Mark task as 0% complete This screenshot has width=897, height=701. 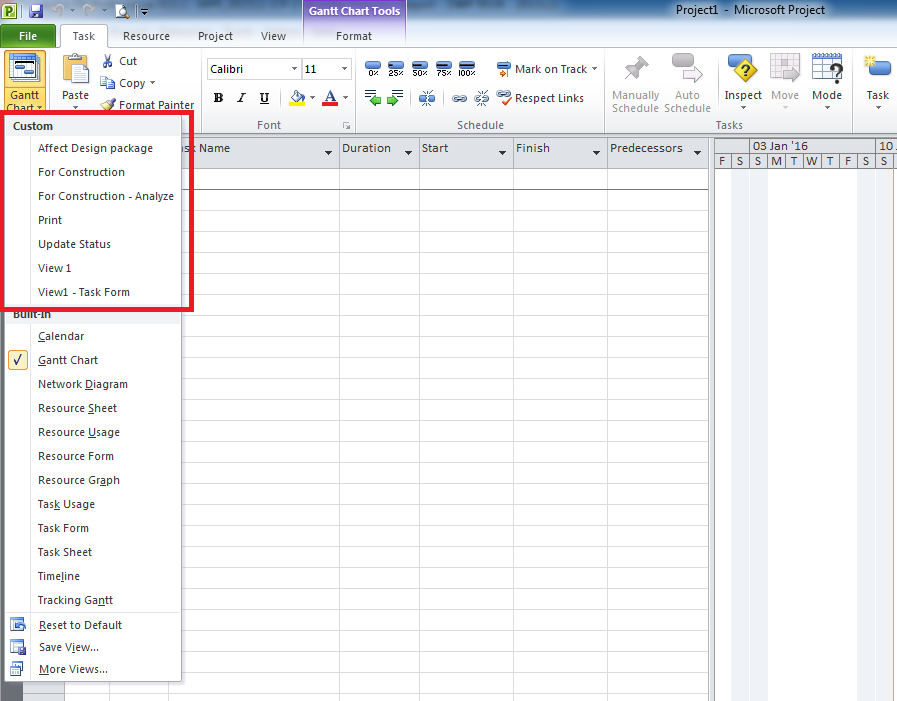click(372, 68)
